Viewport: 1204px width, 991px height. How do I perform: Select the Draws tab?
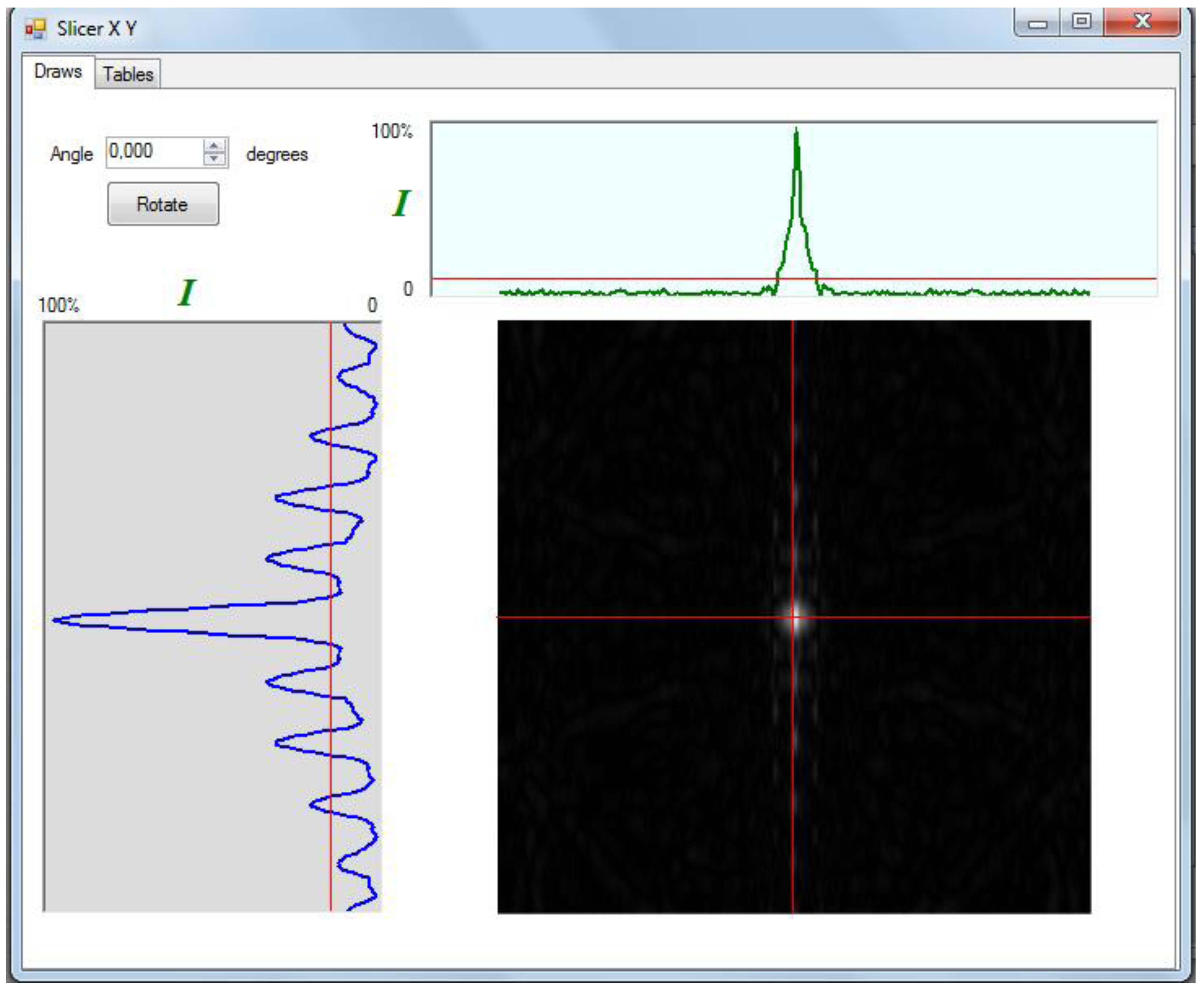point(58,72)
